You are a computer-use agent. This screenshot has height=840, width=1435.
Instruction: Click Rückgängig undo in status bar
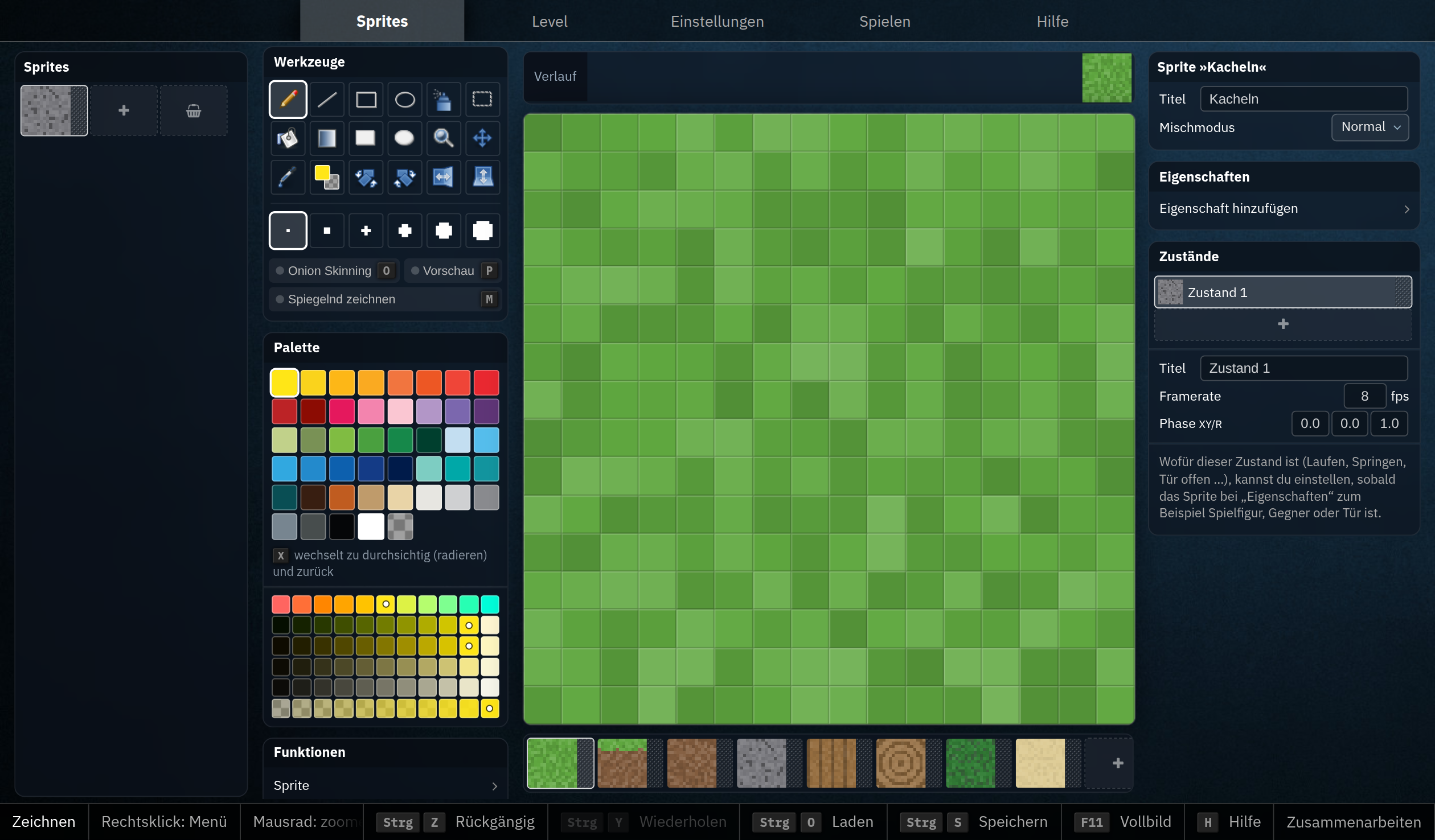(x=456, y=822)
